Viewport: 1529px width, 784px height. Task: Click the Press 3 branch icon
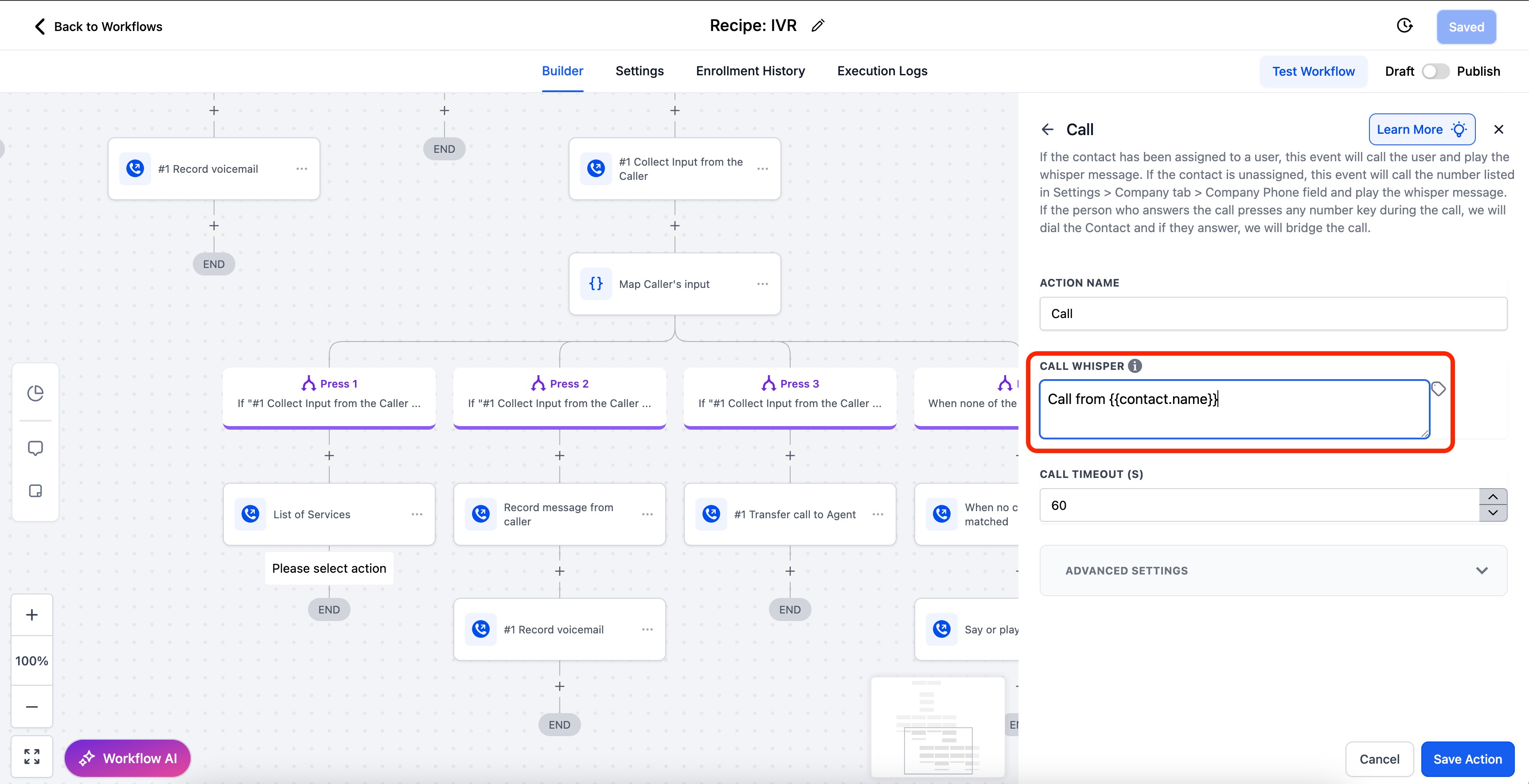[768, 383]
